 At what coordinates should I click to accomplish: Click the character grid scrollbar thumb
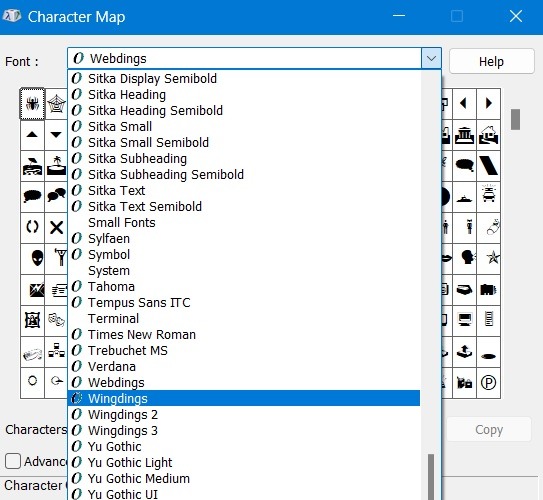click(x=515, y=119)
